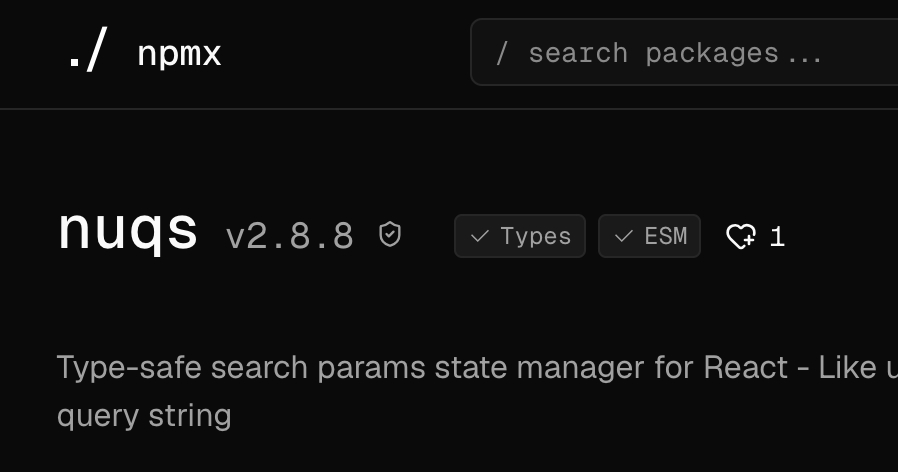Click the word 'ESM' in the badge
This screenshot has width=898, height=472.
[666, 236]
